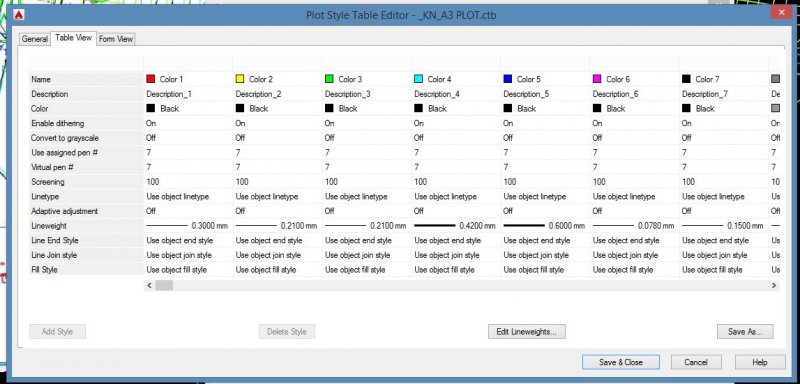The height and width of the screenshot is (384, 800).
Task: Select the blue Color 5 swatch
Action: (508, 79)
